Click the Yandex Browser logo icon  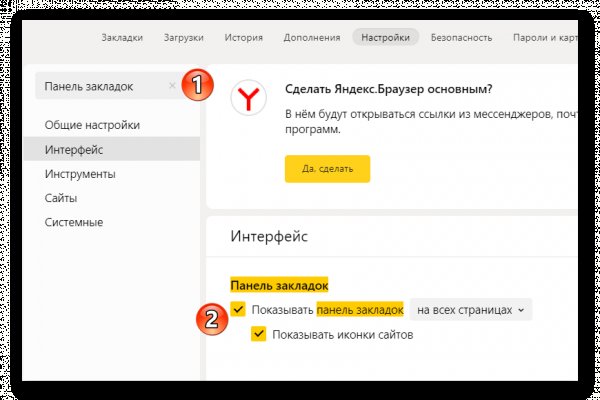click(x=248, y=98)
